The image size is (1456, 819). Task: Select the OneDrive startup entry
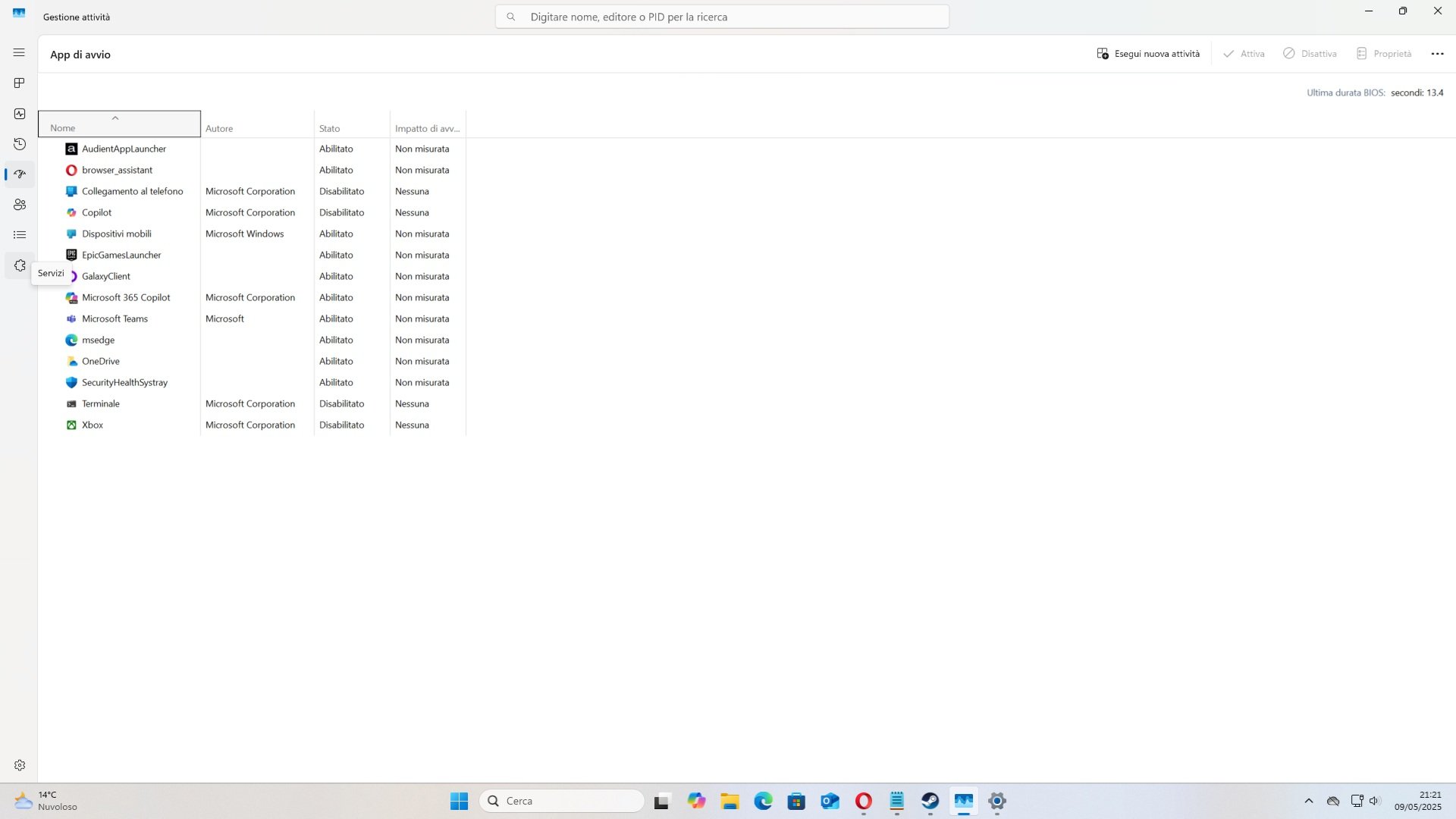[x=101, y=361]
